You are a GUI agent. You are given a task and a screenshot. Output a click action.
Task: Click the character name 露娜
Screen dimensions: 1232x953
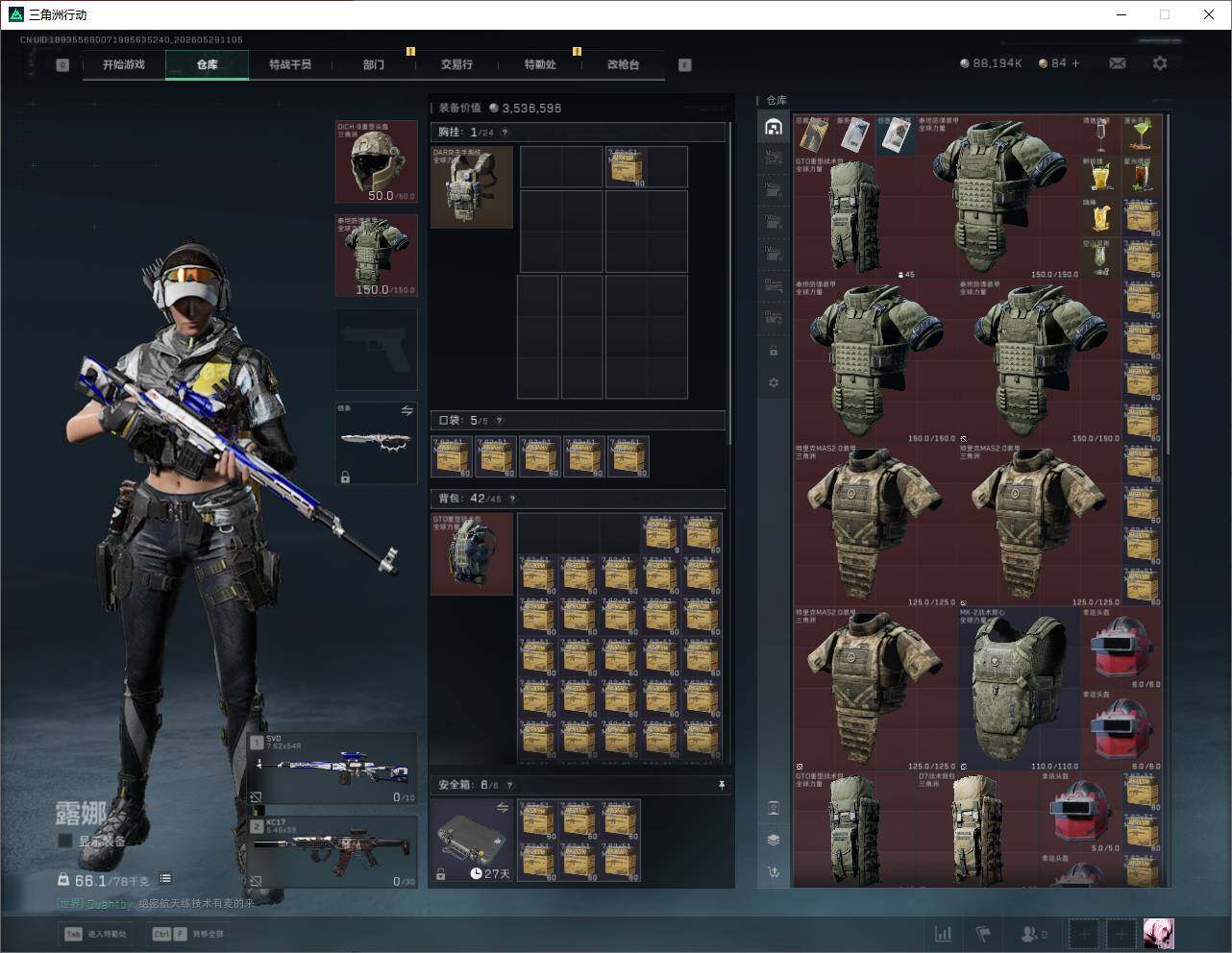tap(82, 814)
